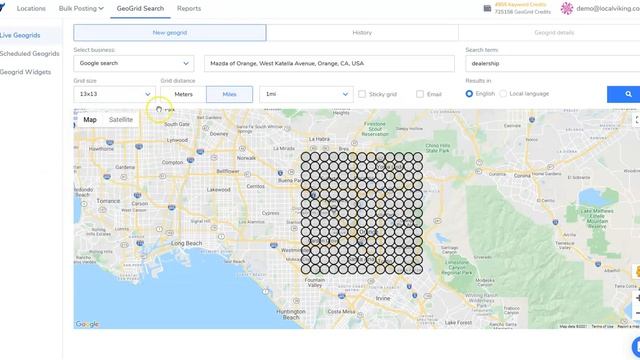Click the Compton map label
Image resolution: width=640 pixels, height=360 pixels.
pos(172,162)
